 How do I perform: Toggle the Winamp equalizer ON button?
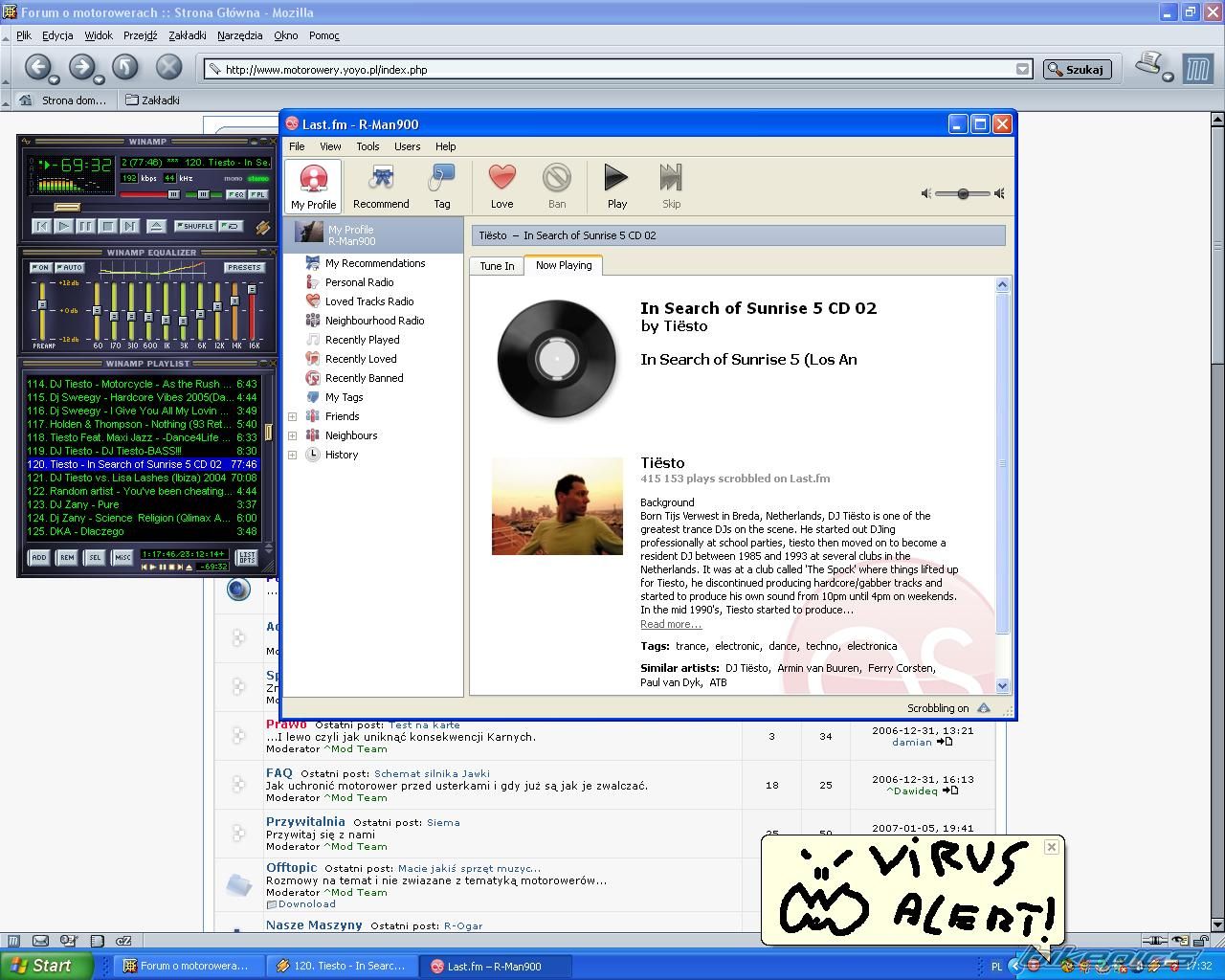40,268
